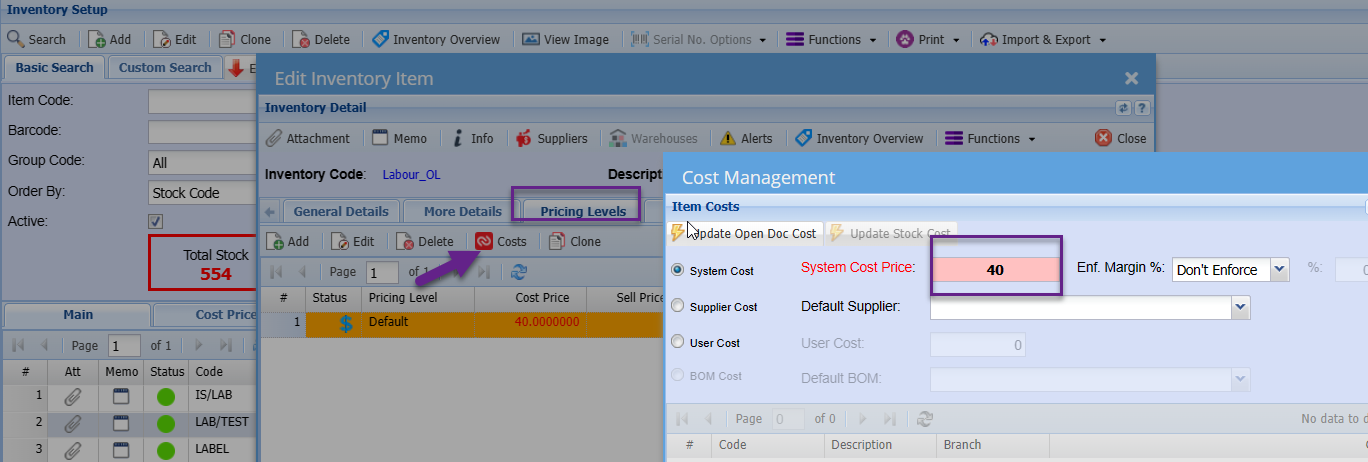The height and width of the screenshot is (462, 1368).
Task: Click the System Cost Price field
Action: [x=995, y=270]
